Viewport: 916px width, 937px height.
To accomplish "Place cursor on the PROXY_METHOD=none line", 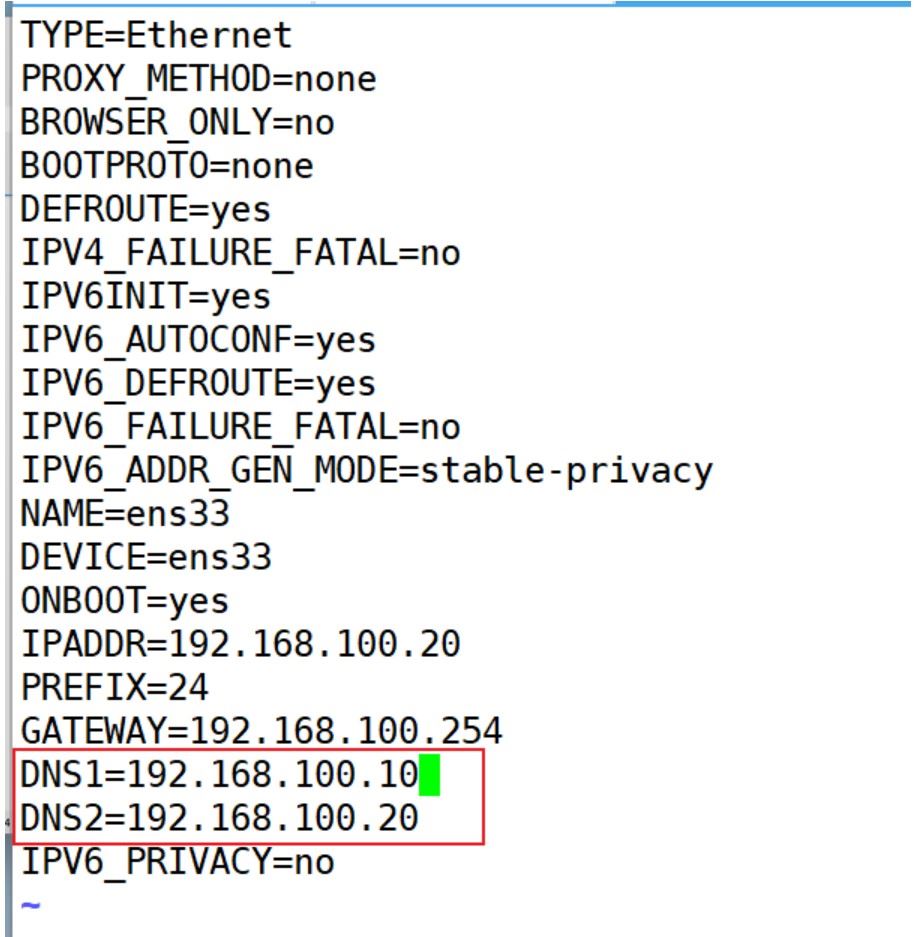I will coord(198,79).
